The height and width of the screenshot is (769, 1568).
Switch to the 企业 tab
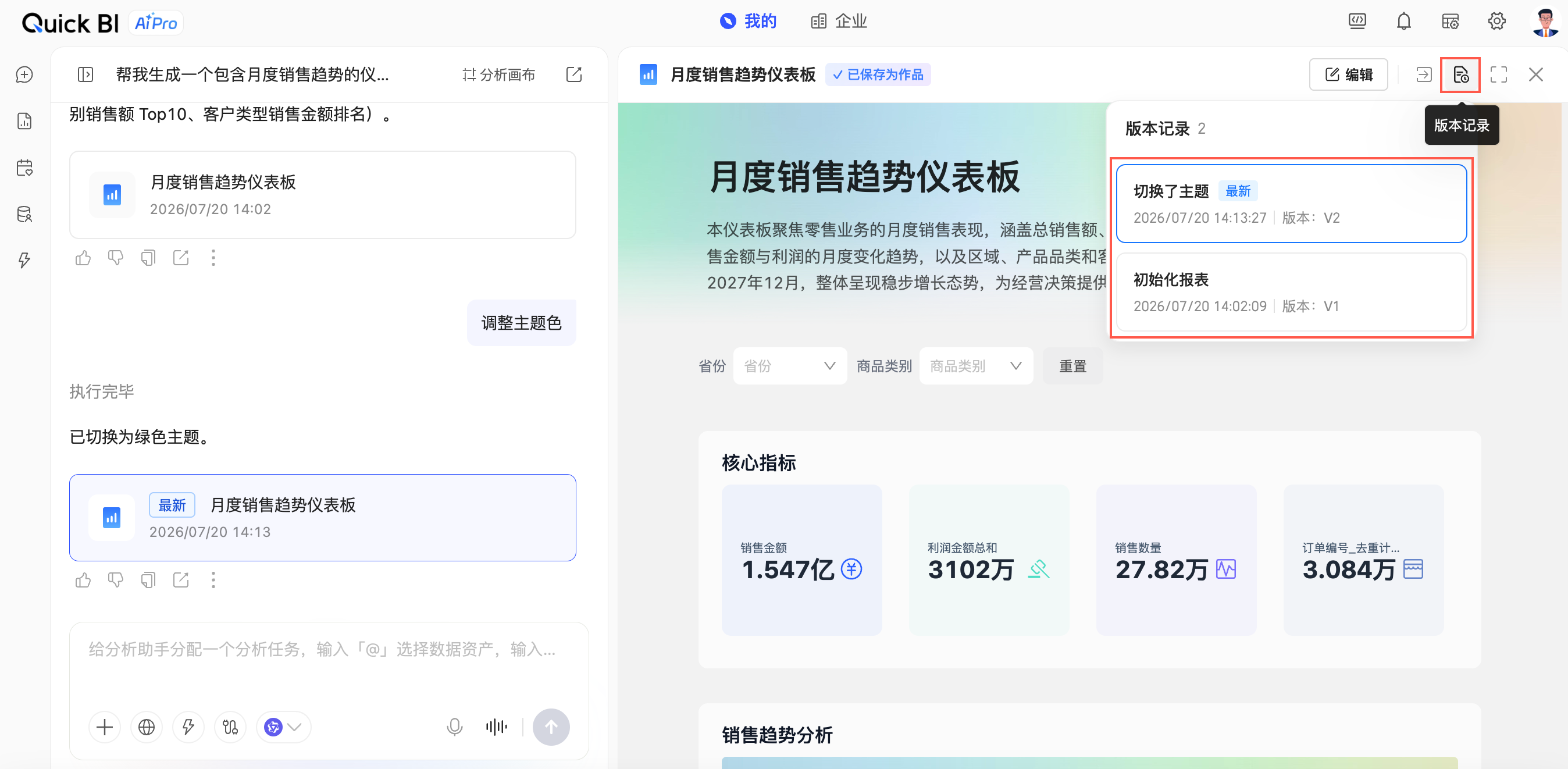[x=839, y=22]
